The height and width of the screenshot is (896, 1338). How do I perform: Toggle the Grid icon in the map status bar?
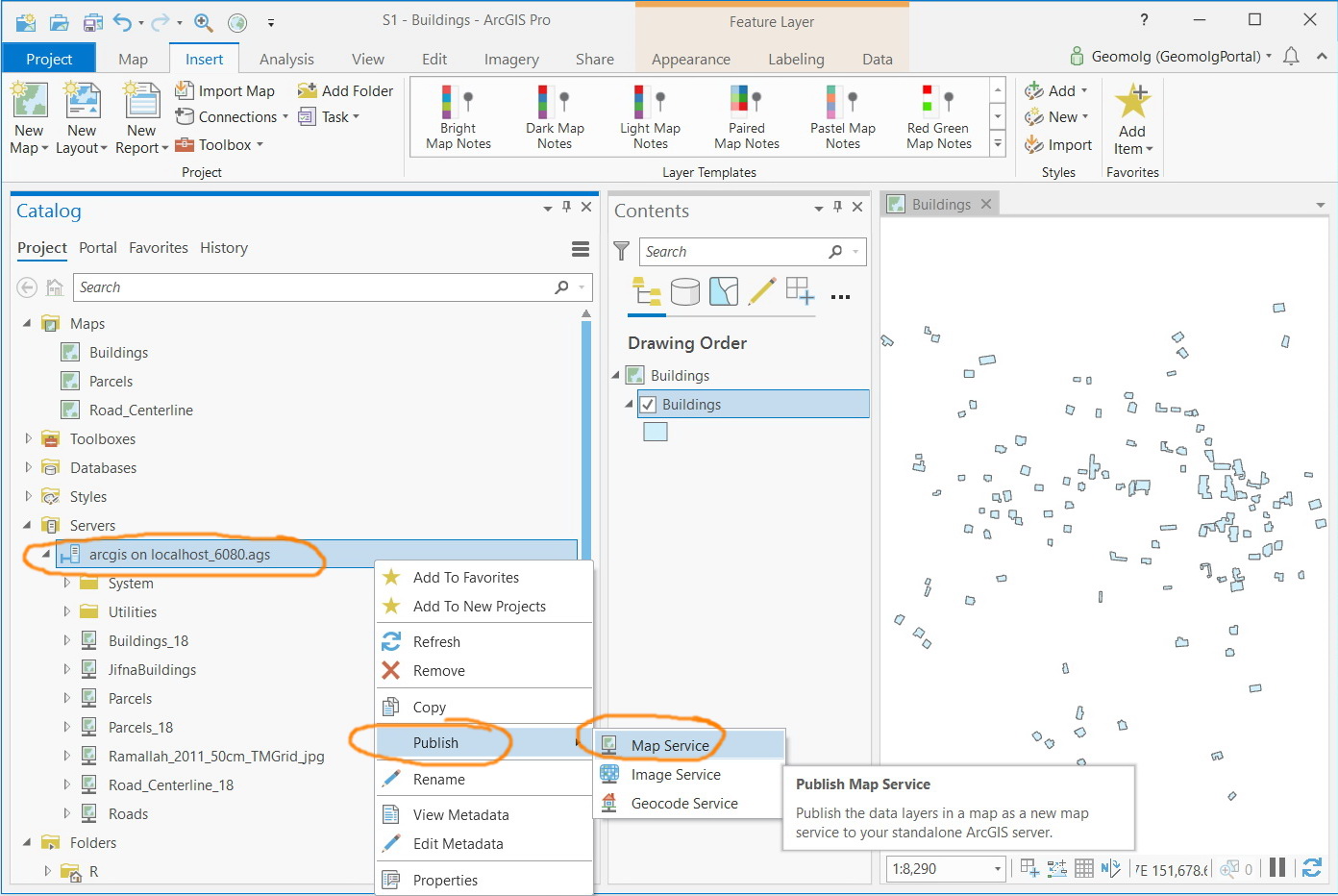(x=1084, y=868)
